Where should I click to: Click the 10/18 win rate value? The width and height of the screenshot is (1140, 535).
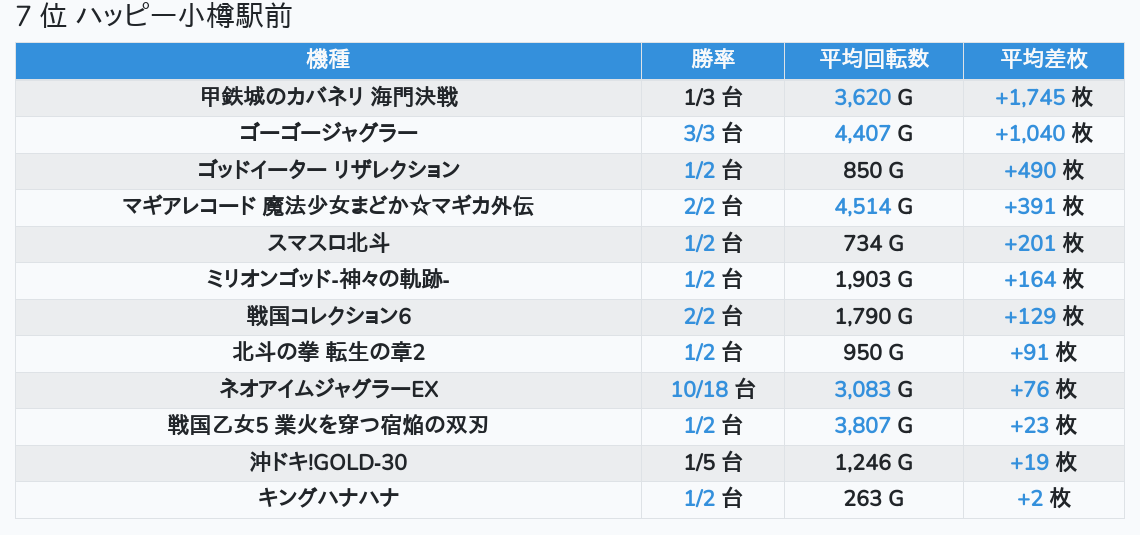tap(699, 390)
